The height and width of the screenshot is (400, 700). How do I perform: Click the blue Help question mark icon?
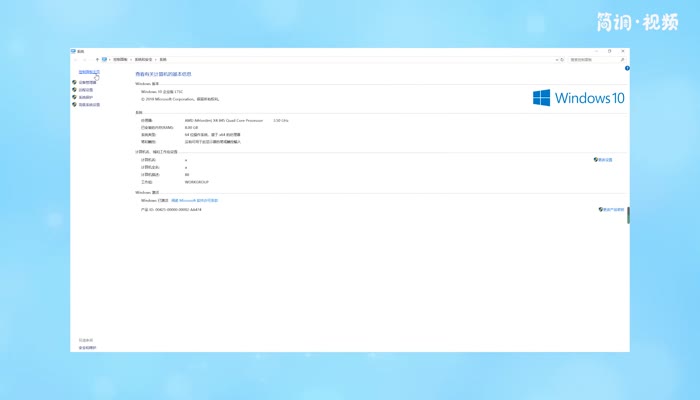pyautogui.click(x=625, y=68)
